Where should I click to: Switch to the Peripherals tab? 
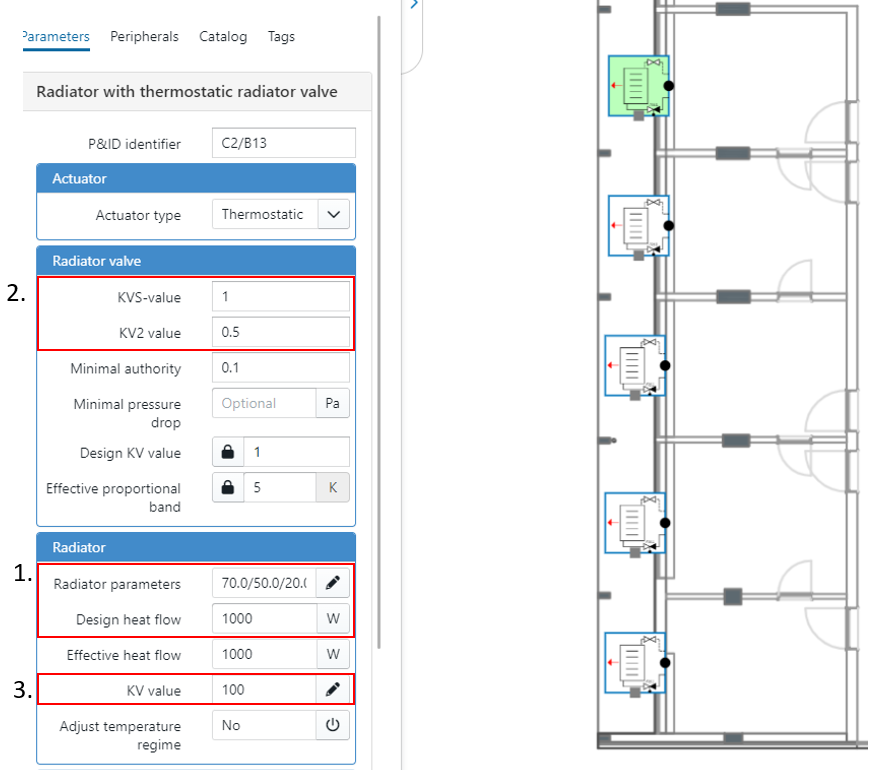[144, 37]
